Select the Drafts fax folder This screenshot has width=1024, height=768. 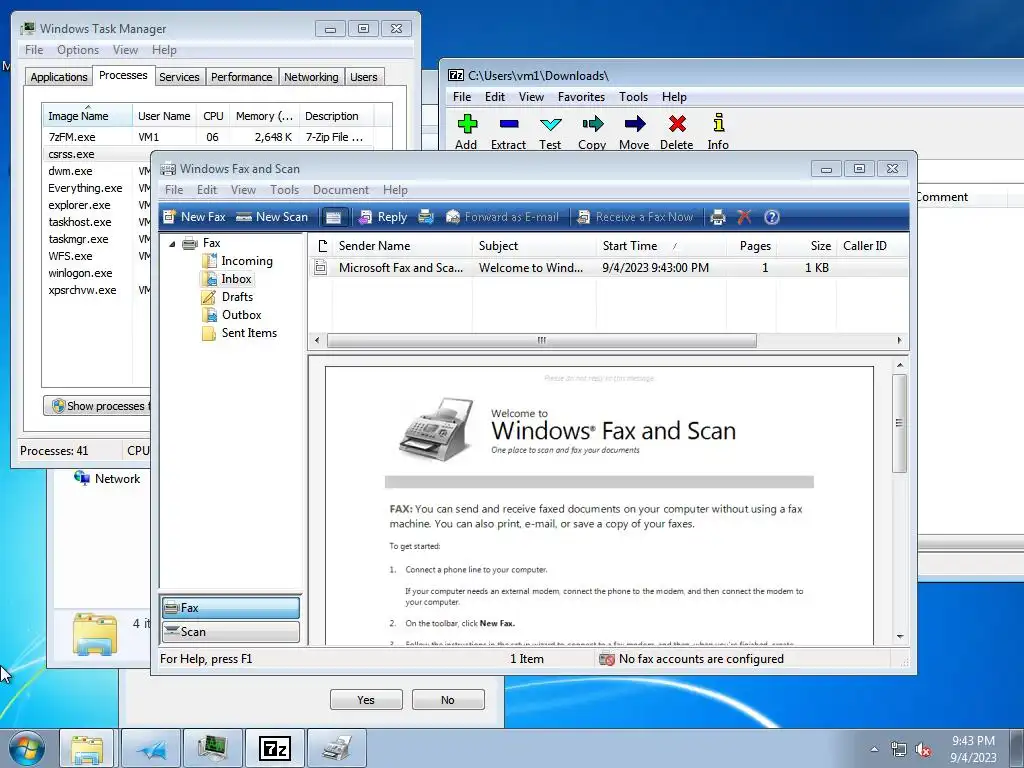[228, 296]
